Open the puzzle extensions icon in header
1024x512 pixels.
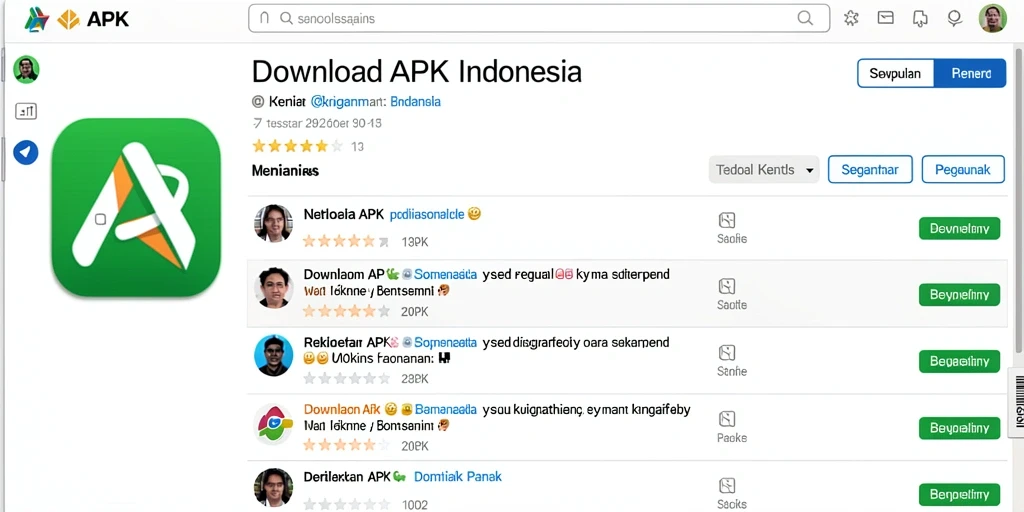[x=851, y=18]
